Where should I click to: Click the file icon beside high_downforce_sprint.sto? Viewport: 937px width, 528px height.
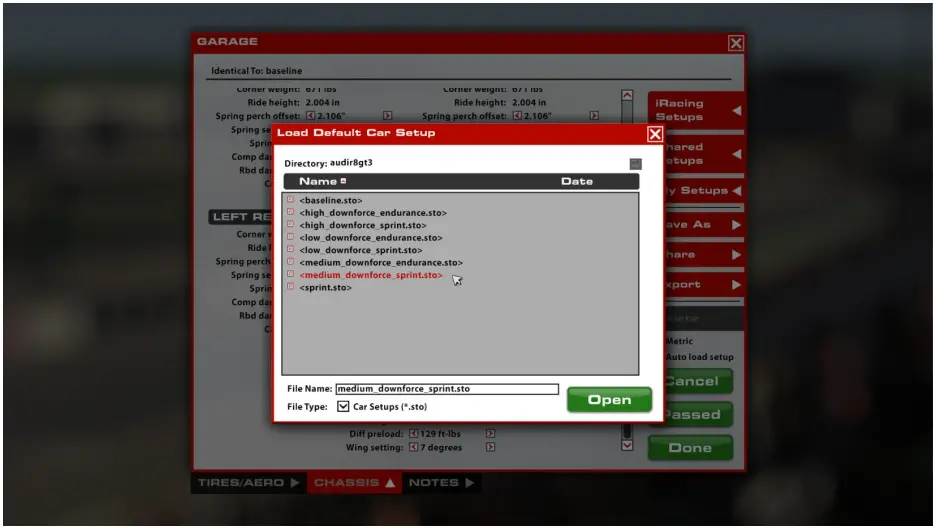click(x=290, y=225)
